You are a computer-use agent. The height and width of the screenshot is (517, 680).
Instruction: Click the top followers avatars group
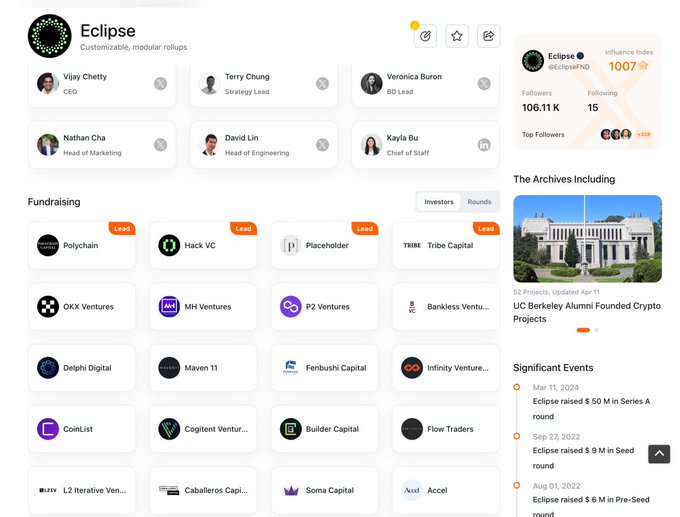click(x=616, y=134)
